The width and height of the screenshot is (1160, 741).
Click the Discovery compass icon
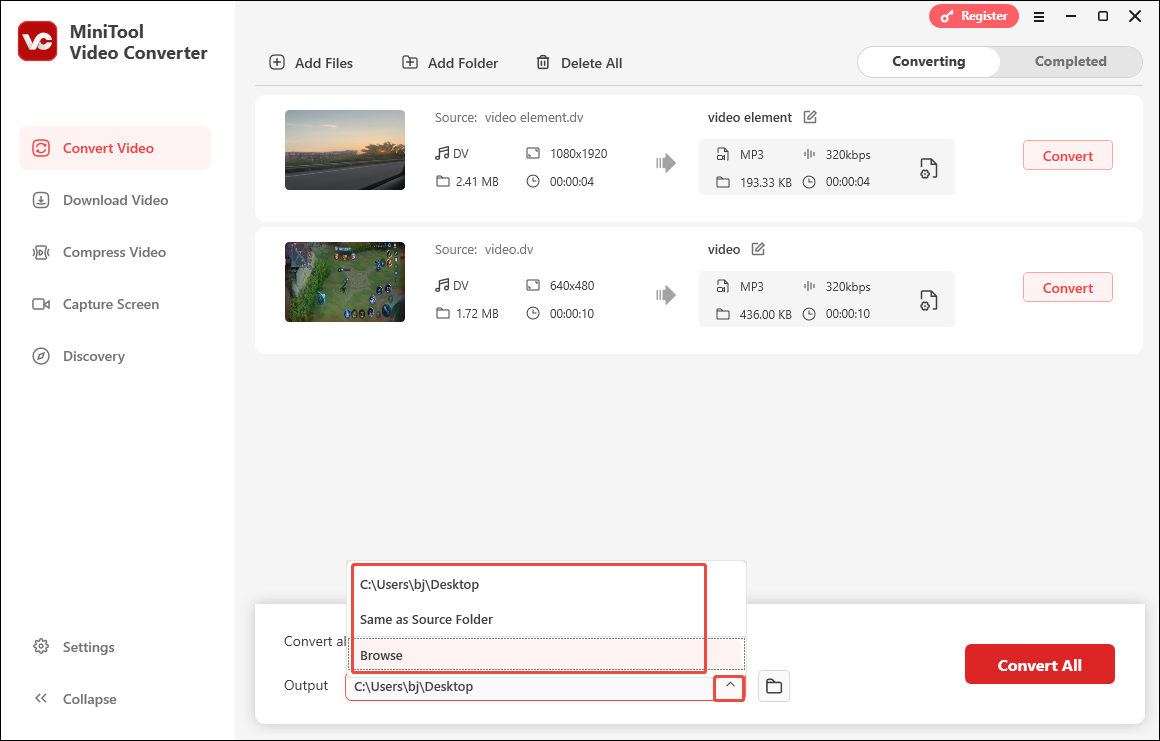pos(41,356)
